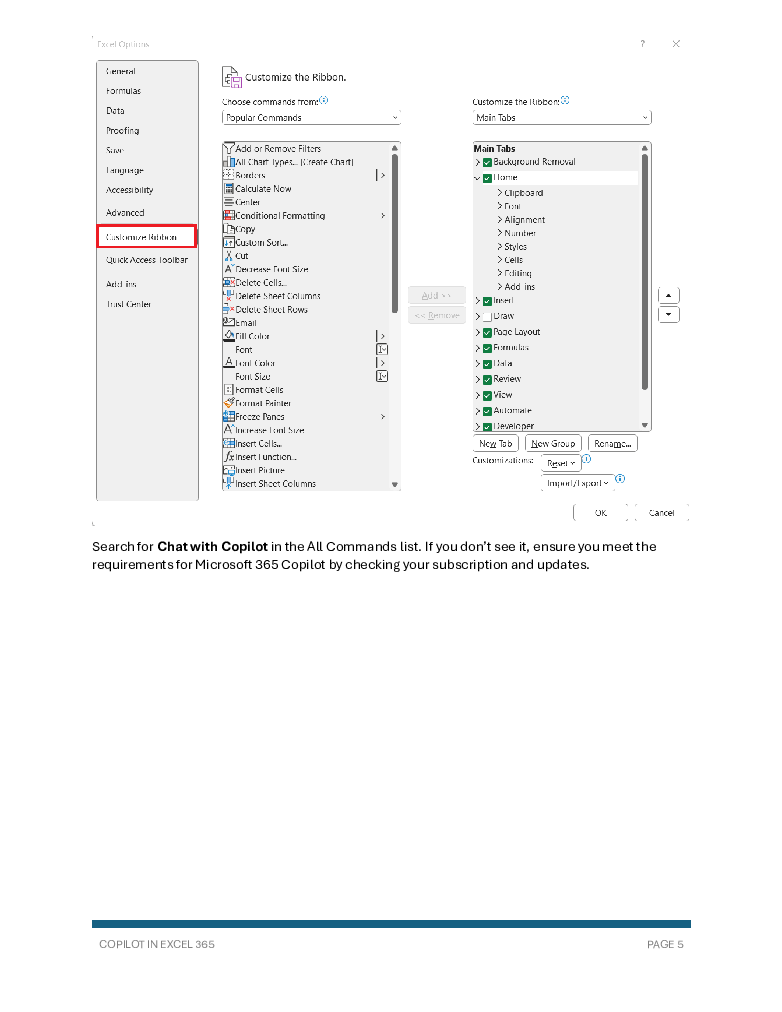
Task: Click the New Group button
Action: (x=553, y=443)
